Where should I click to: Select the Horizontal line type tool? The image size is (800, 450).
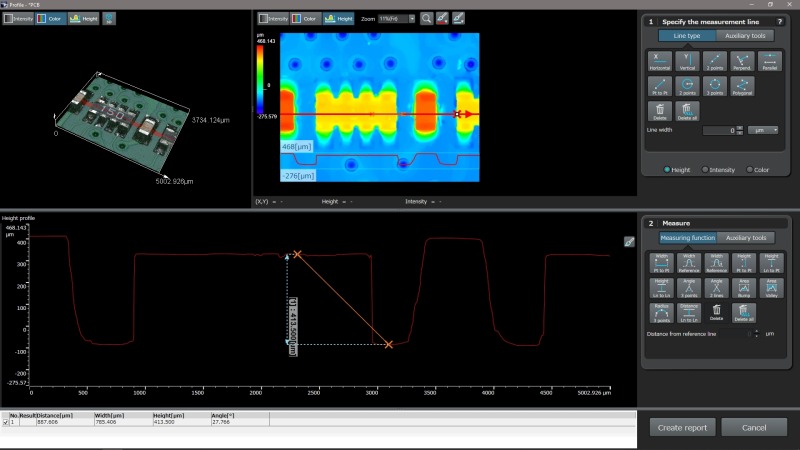660,61
